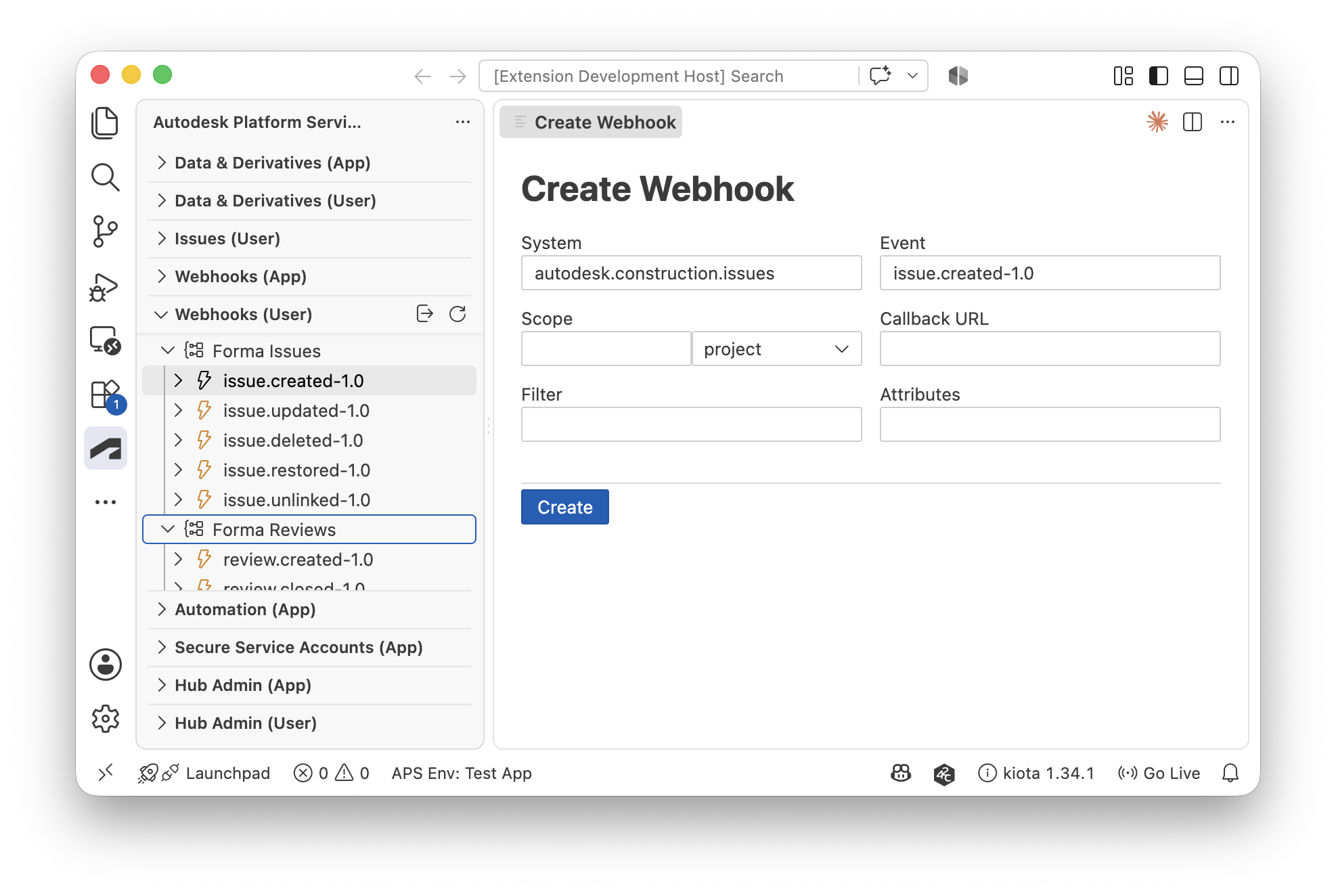Click the Attributes input field
Screen dimensions: 1336x896
point(1050,425)
